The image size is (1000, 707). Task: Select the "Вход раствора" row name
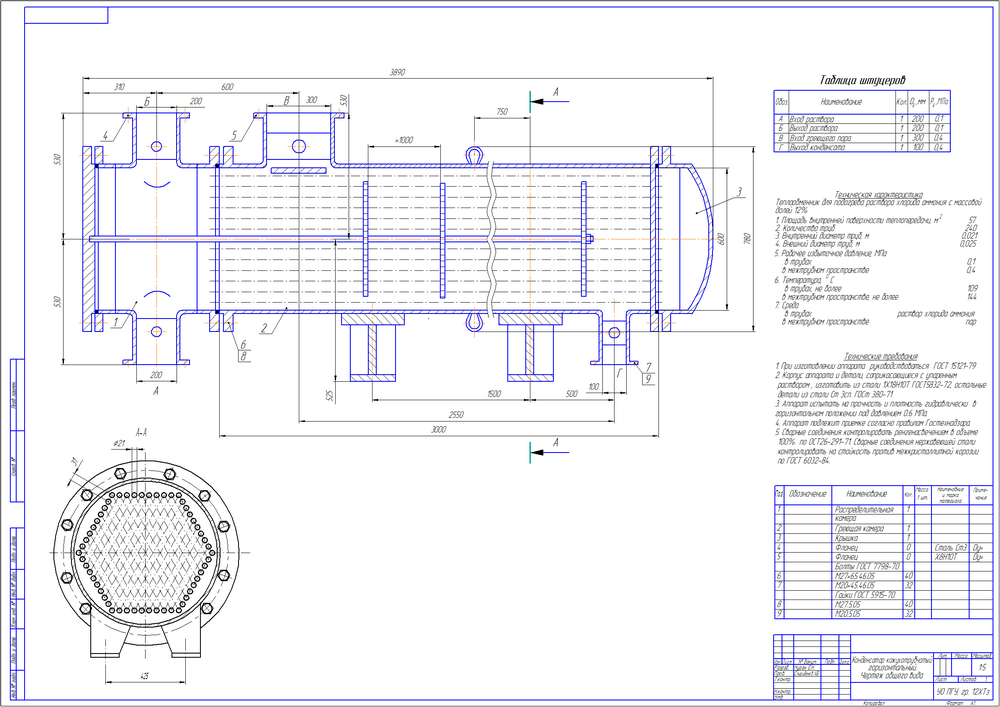[x=811, y=119]
